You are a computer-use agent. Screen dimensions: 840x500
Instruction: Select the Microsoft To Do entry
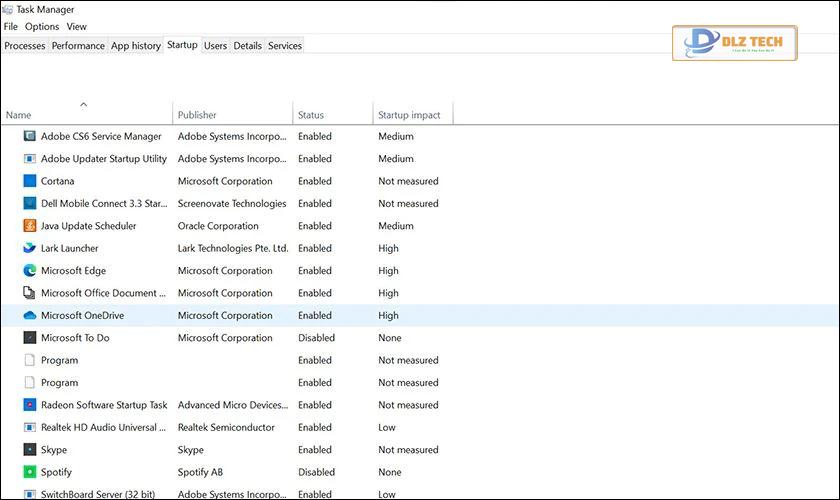75,338
